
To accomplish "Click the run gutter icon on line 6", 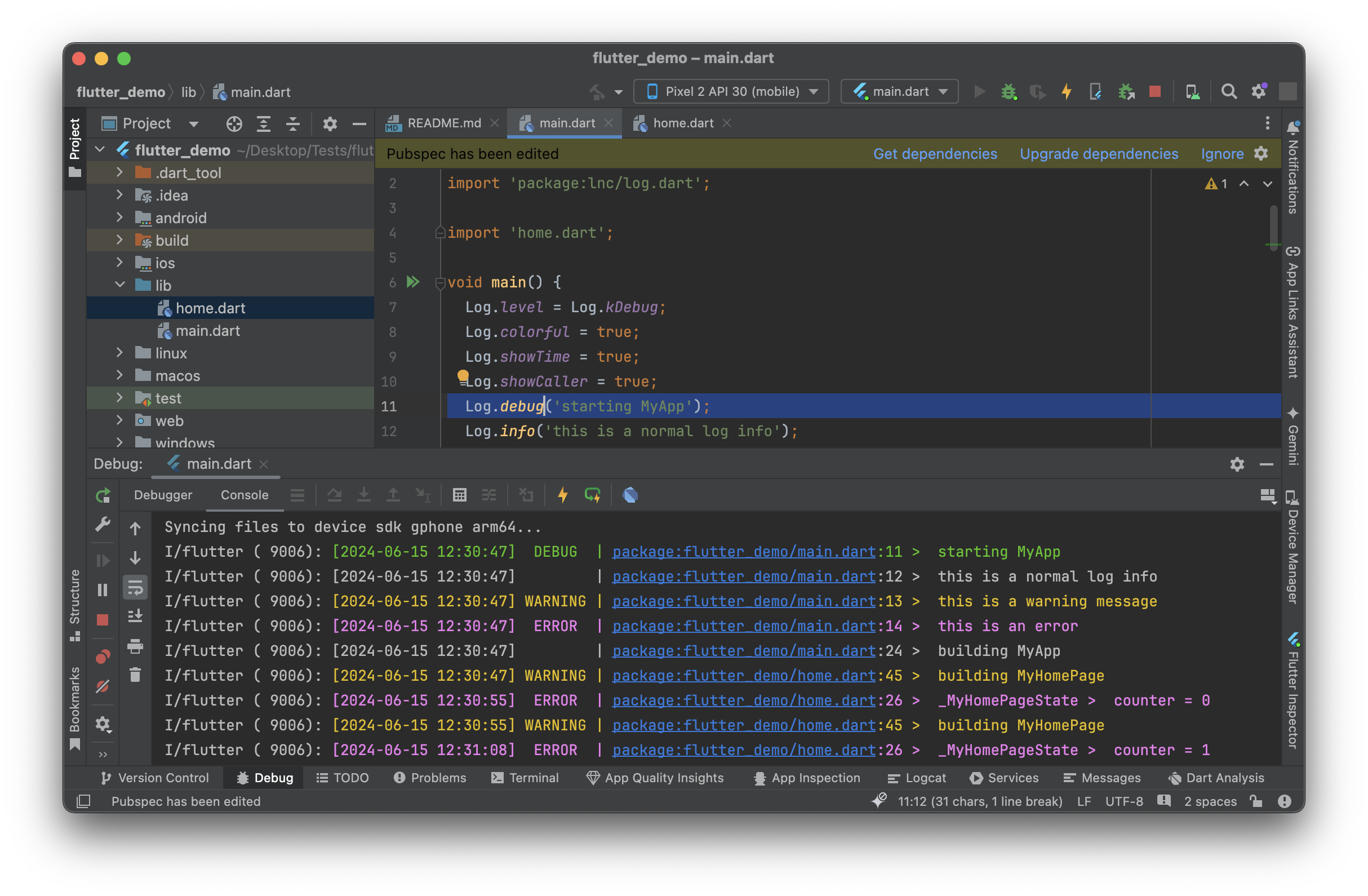I will 412,282.
